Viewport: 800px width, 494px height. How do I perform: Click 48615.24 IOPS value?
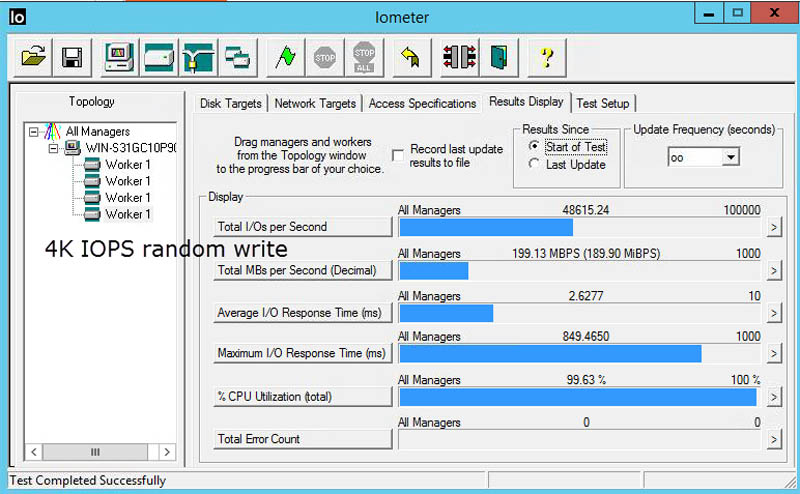pyautogui.click(x=585, y=210)
